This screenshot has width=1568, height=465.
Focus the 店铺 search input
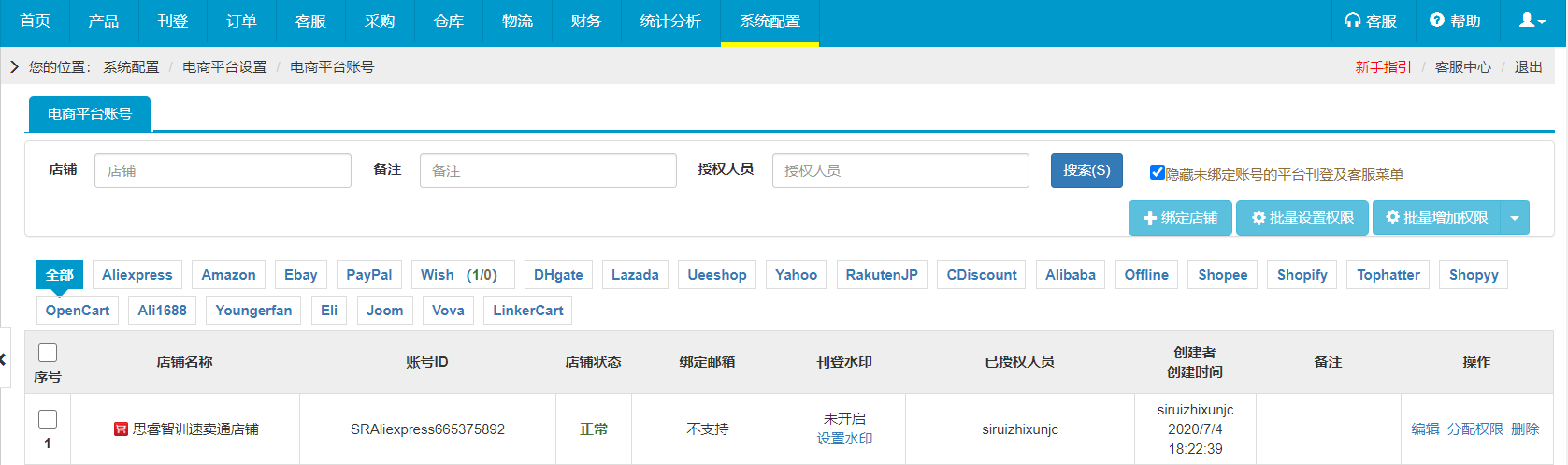point(223,170)
